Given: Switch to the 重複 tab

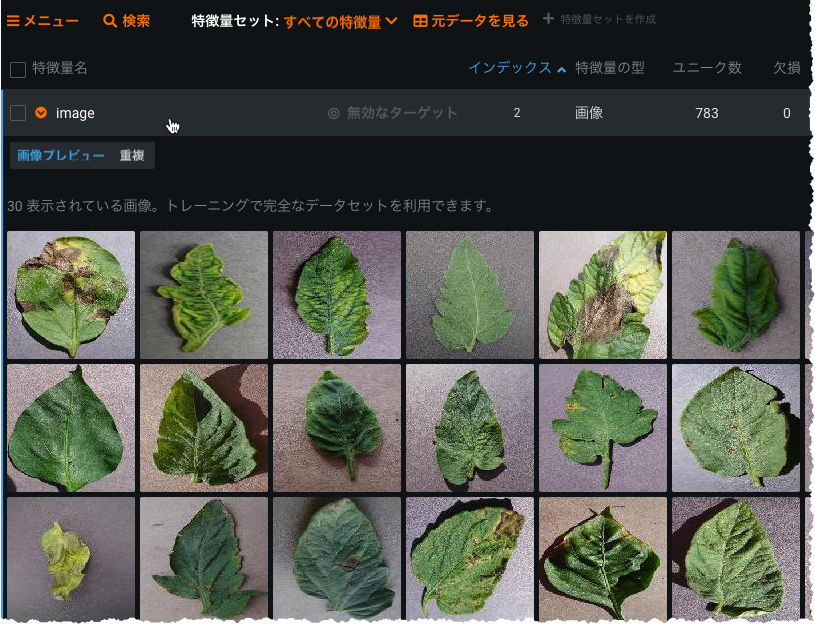Looking at the screenshot, I should pyautogui.click(x=132, y=156).
